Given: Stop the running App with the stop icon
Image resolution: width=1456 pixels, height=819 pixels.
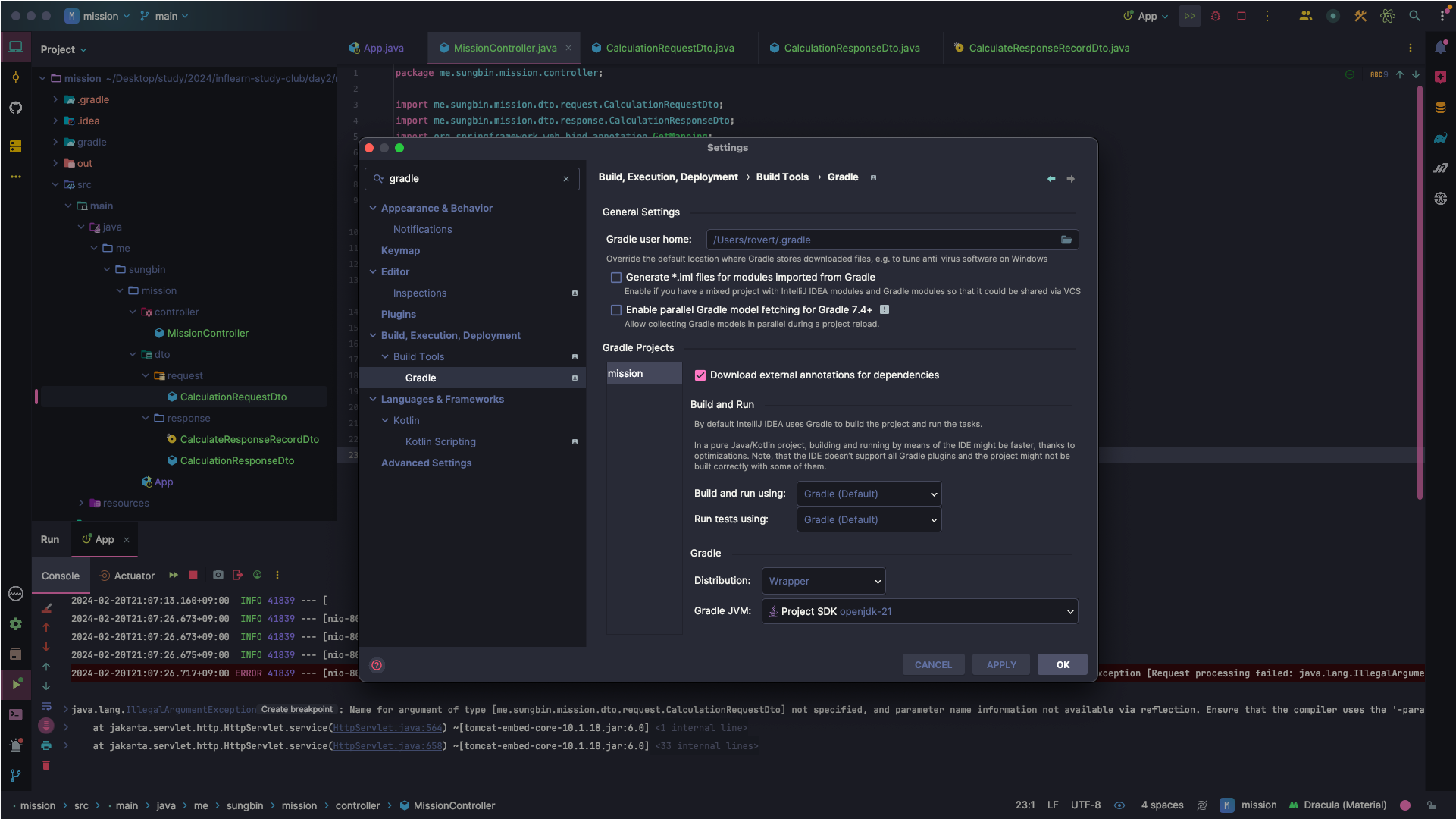Looking at the screenshot, I should [x=1242, y=16].
